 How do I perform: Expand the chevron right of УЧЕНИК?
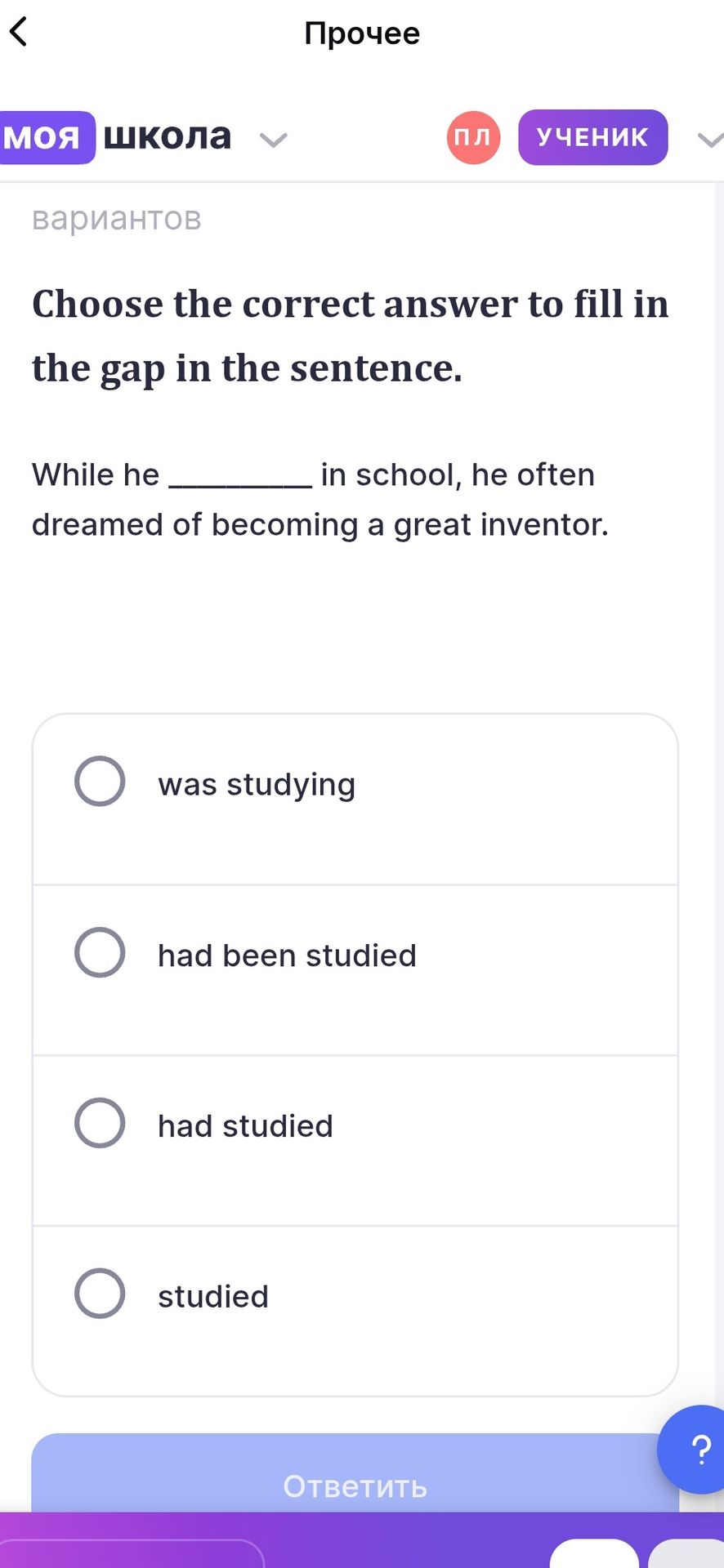(711, 140)
